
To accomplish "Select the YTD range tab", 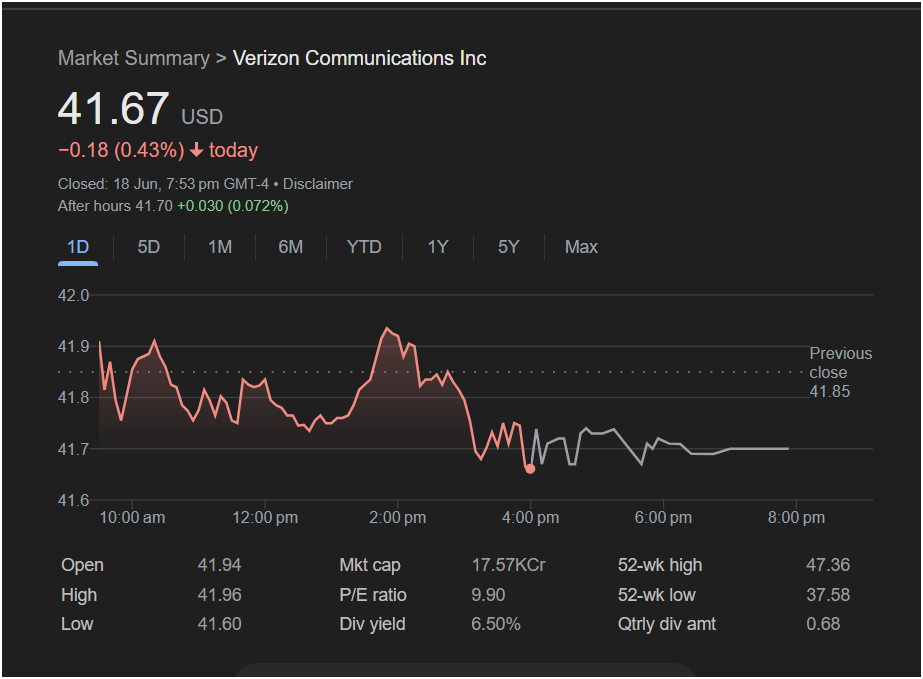I will point(364,247).
